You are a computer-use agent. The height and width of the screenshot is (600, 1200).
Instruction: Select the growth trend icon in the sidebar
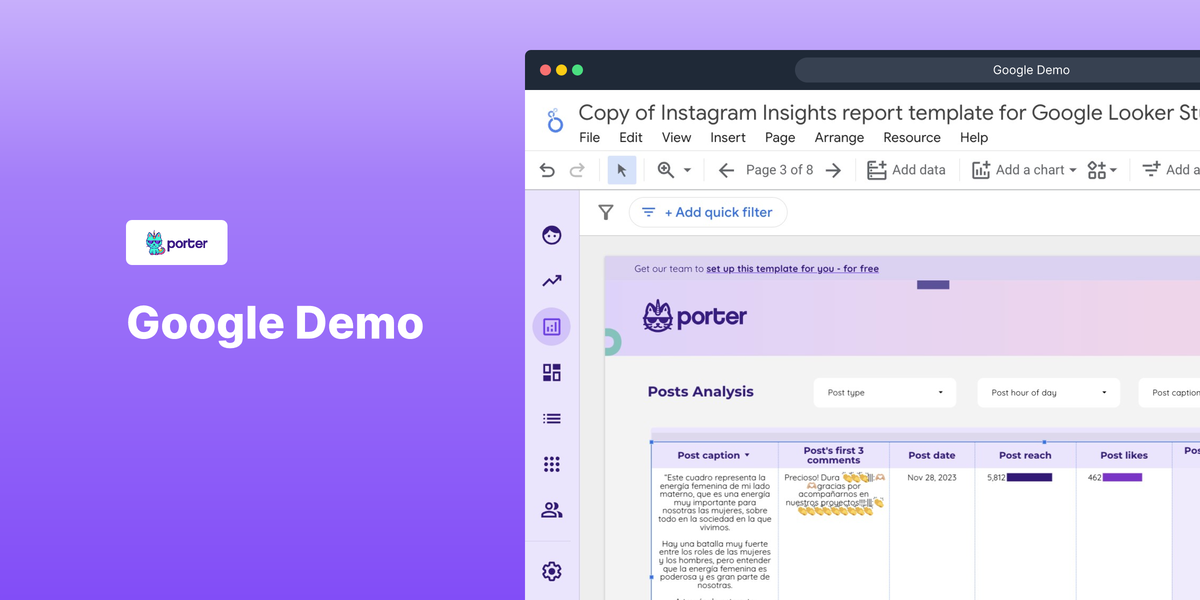pyautogui.click(x=551, y=281)
